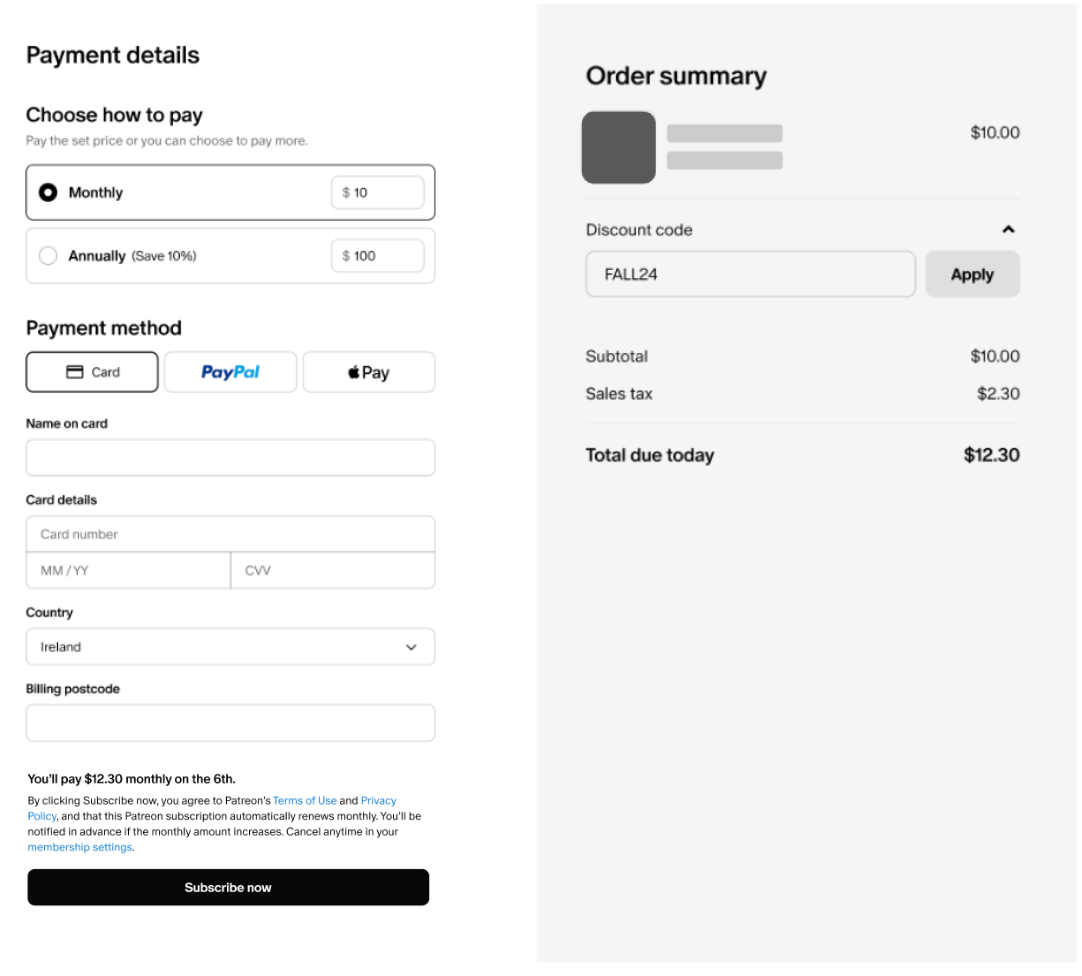Click the CVV field

(333, 571)
